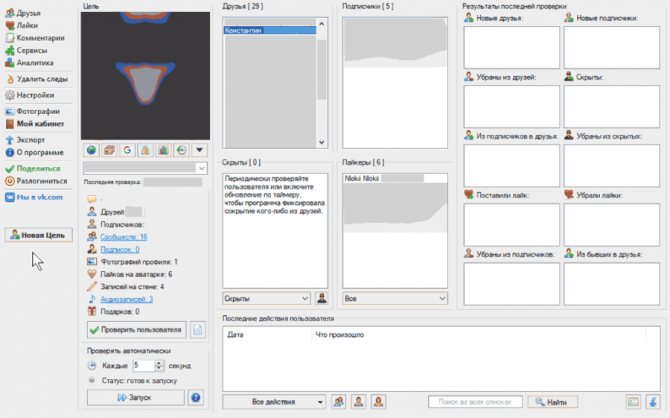Image resolution: width=670 pixels, height=418 pixels.
Task: Open Экспорт in sidebar
Action: point(25,140)
